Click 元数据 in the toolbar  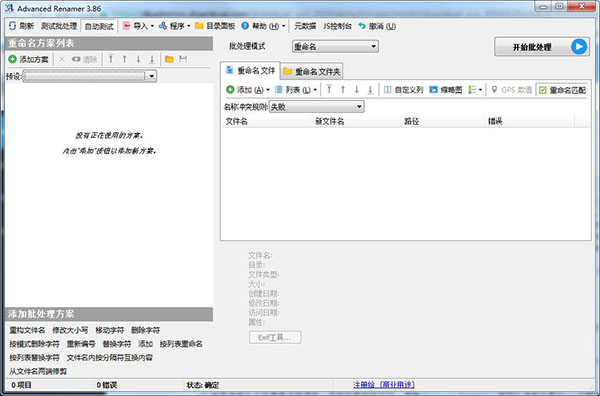[x=305, y=26]
